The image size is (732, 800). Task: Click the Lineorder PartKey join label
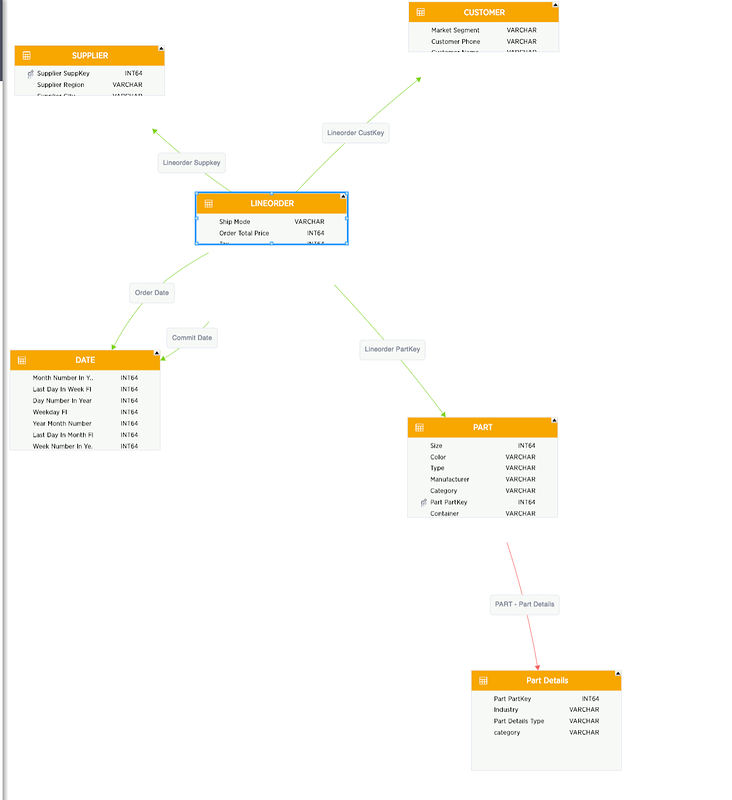pyautogui.click(x=393, y=349)
